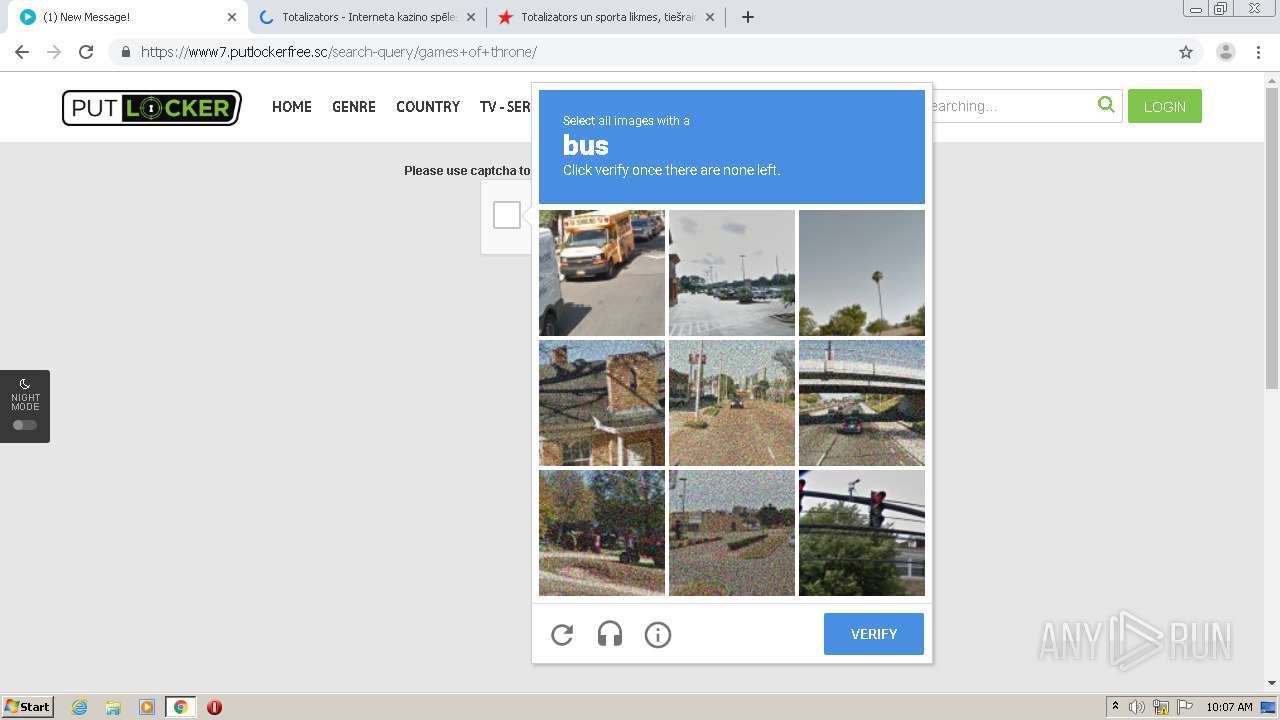Click the green LOGIN button
1280x720 pixels.
point(1165,106)
